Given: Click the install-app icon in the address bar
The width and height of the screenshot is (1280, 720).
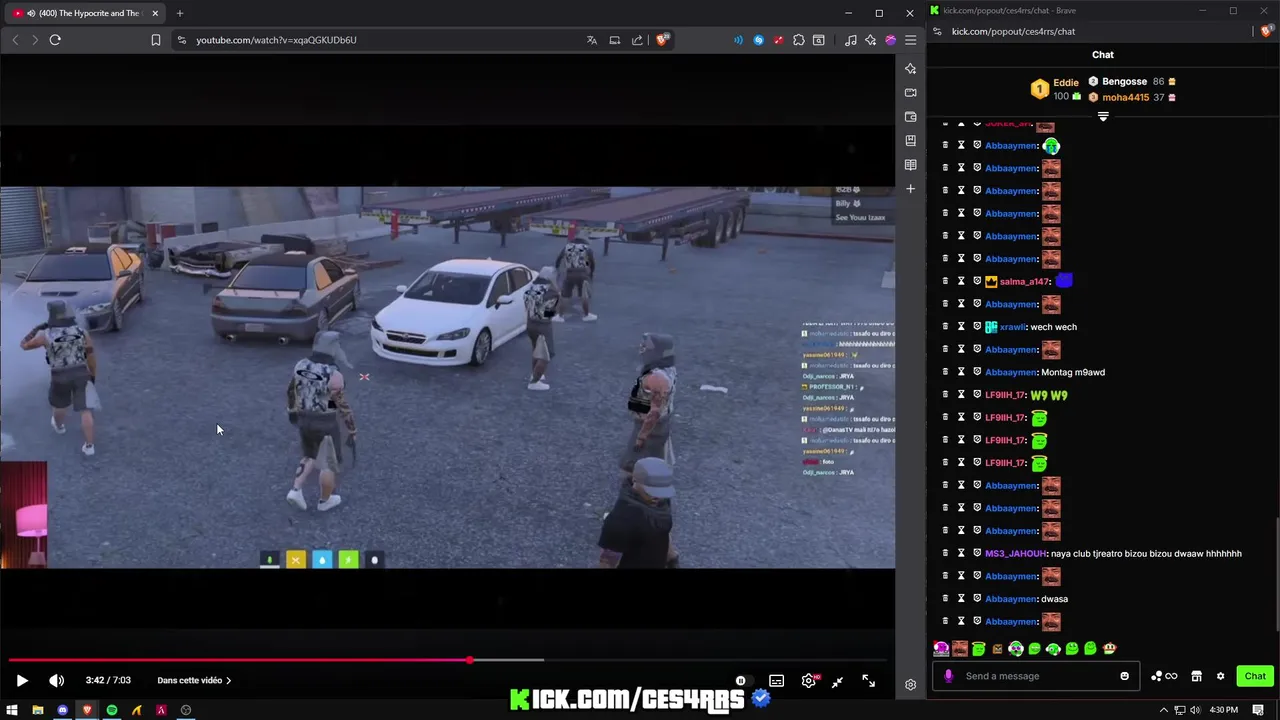Looking at the screenshot, I should pos(614,40).
